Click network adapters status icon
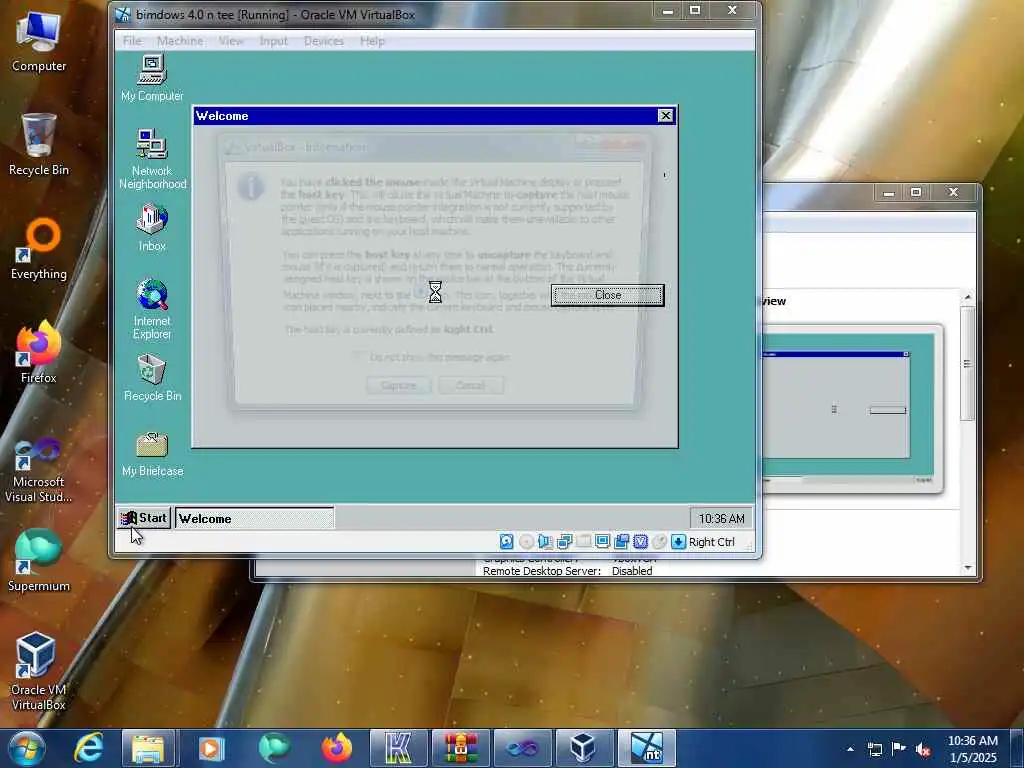This screenshot has width=1024, height=768. [564, 541]
